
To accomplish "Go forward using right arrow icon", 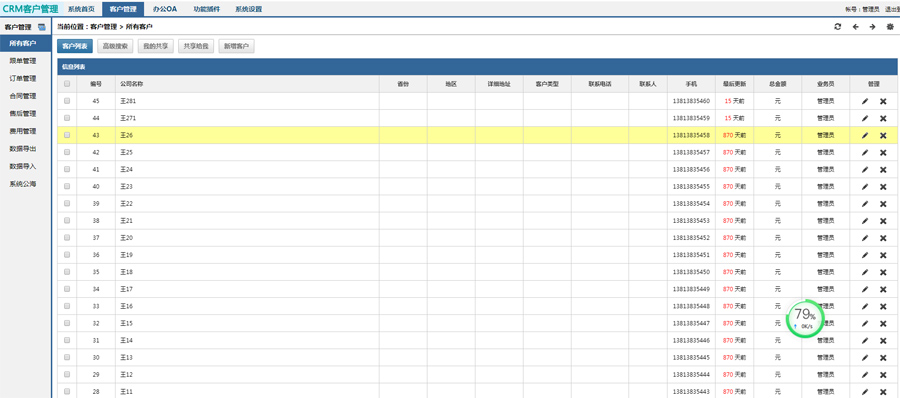I will click(x=872, y=27).
